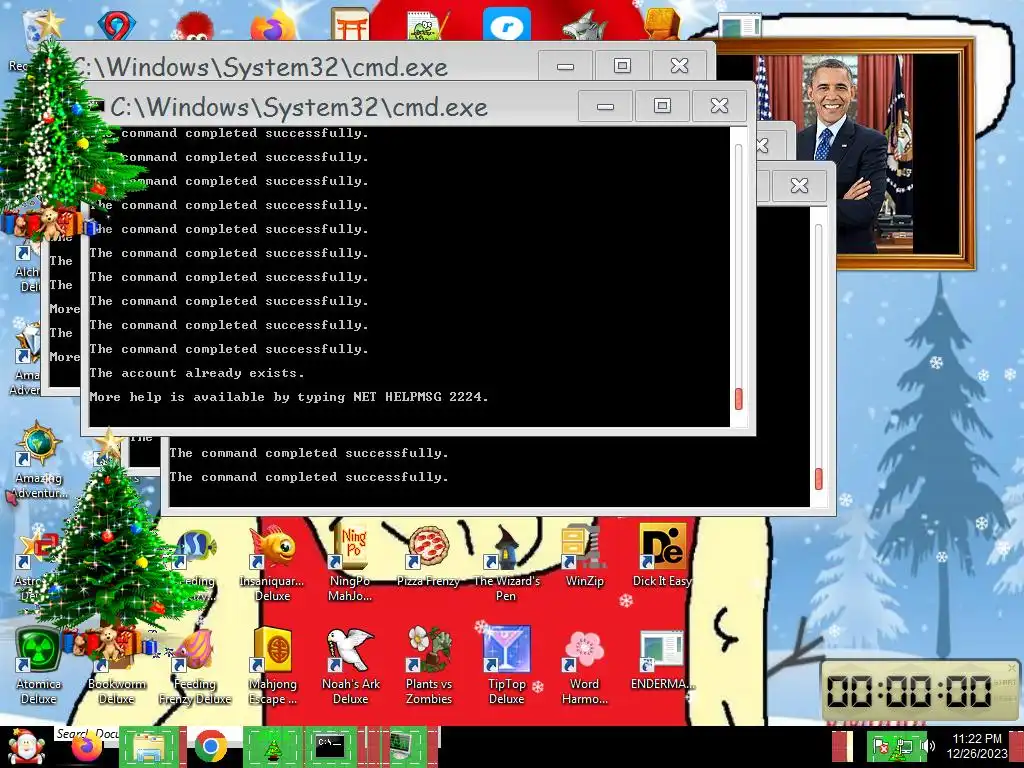Screen dimensions: 1024x768
Task: Close the 00:00:00 timer gadget
Action: (1012, 667)
